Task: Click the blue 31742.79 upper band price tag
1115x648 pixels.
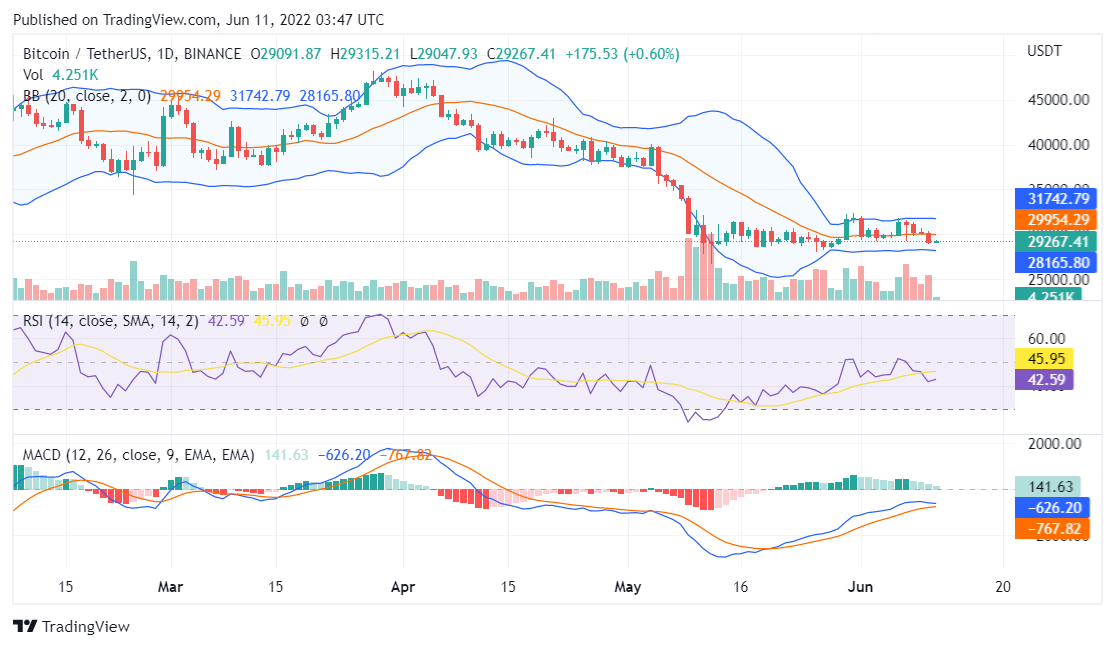Action: pyautogui.click(x=1056, y=199)
